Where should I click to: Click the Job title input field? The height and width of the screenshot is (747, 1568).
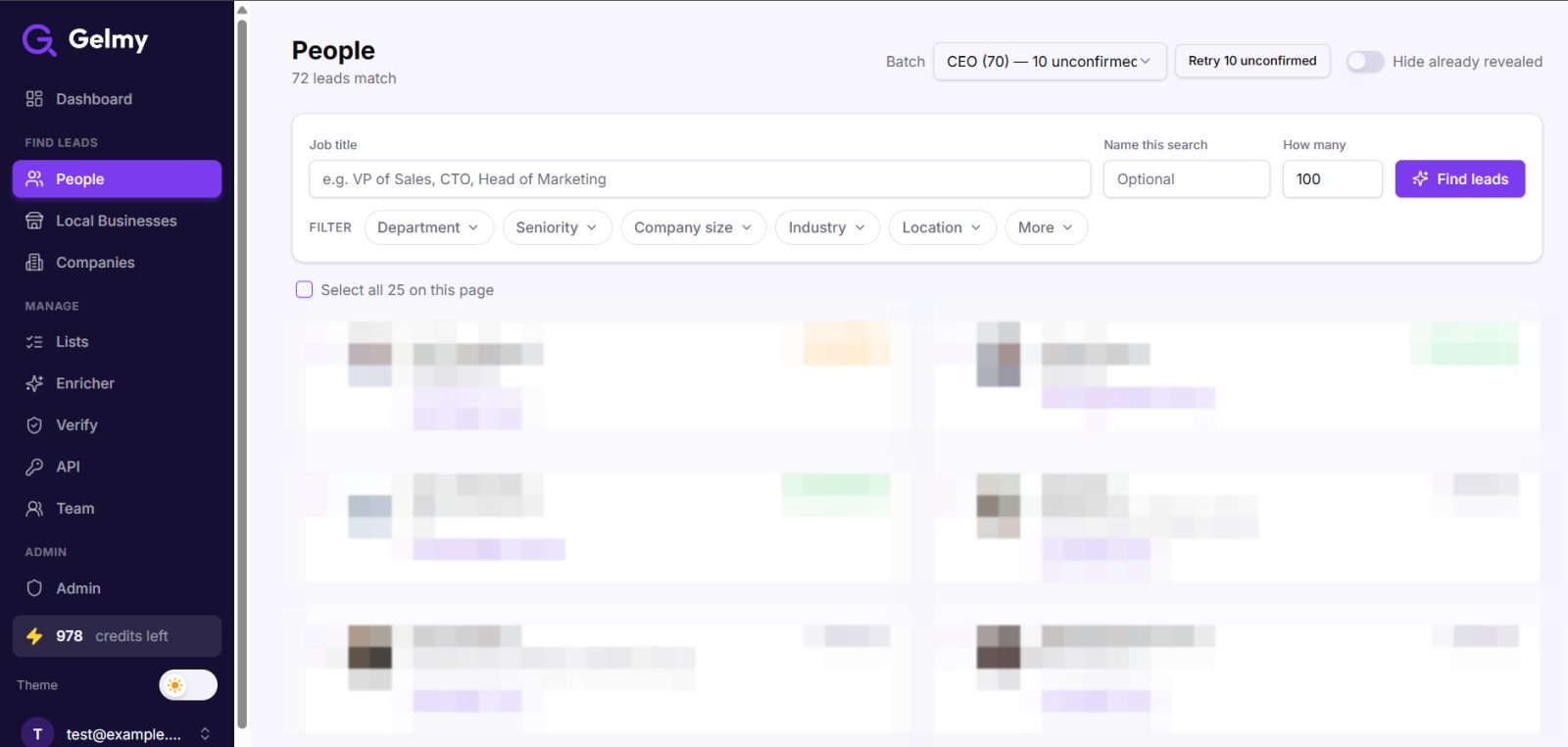pyautogui.click(x=700, y=178)
